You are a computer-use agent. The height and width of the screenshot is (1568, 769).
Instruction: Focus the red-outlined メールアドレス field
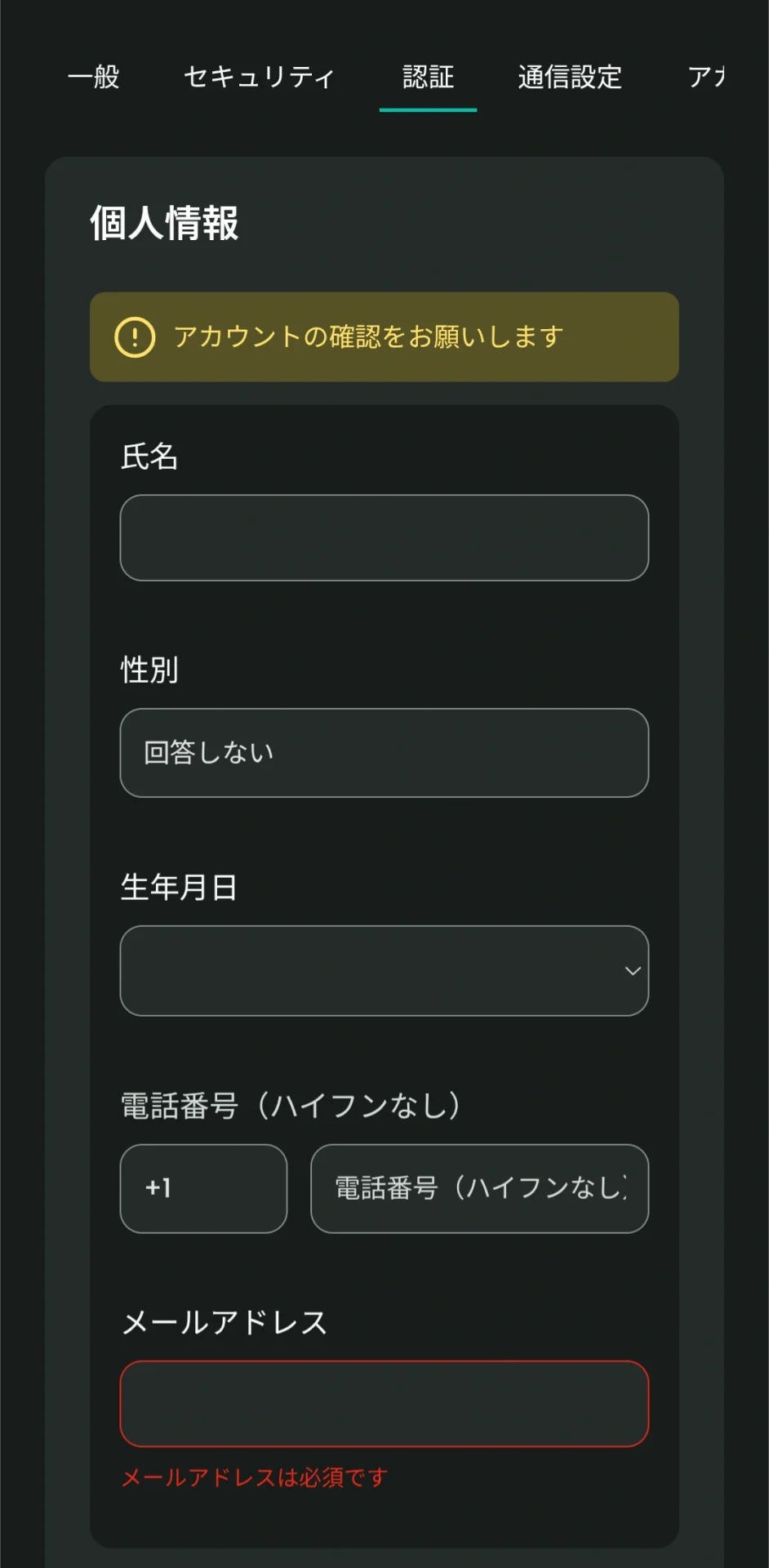pos(384,1403)
